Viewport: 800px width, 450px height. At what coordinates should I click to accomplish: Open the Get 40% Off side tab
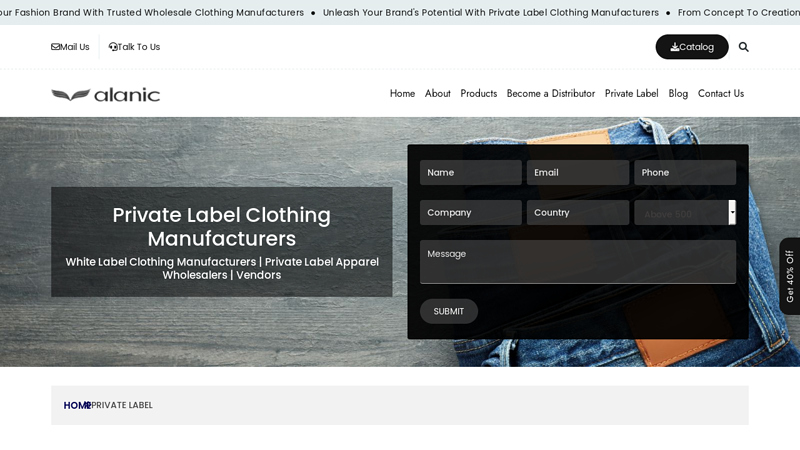pos(790,276)
